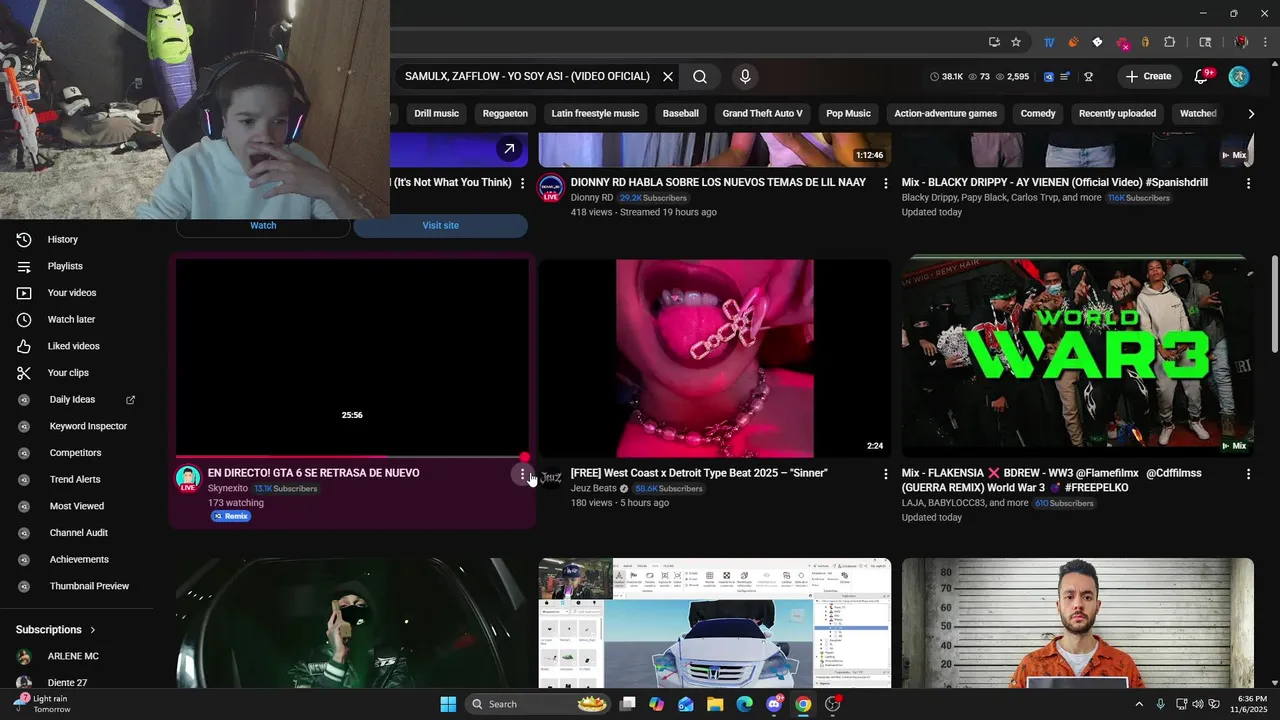Open YouTube account avatar menu
The image size is (1280, 720).
[x=1239, y=77]
